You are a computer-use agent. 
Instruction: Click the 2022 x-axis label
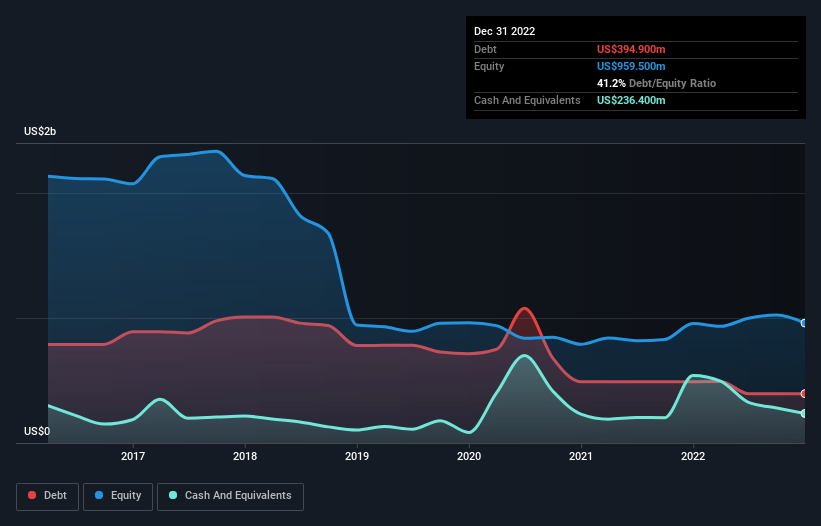pos(693,456)
